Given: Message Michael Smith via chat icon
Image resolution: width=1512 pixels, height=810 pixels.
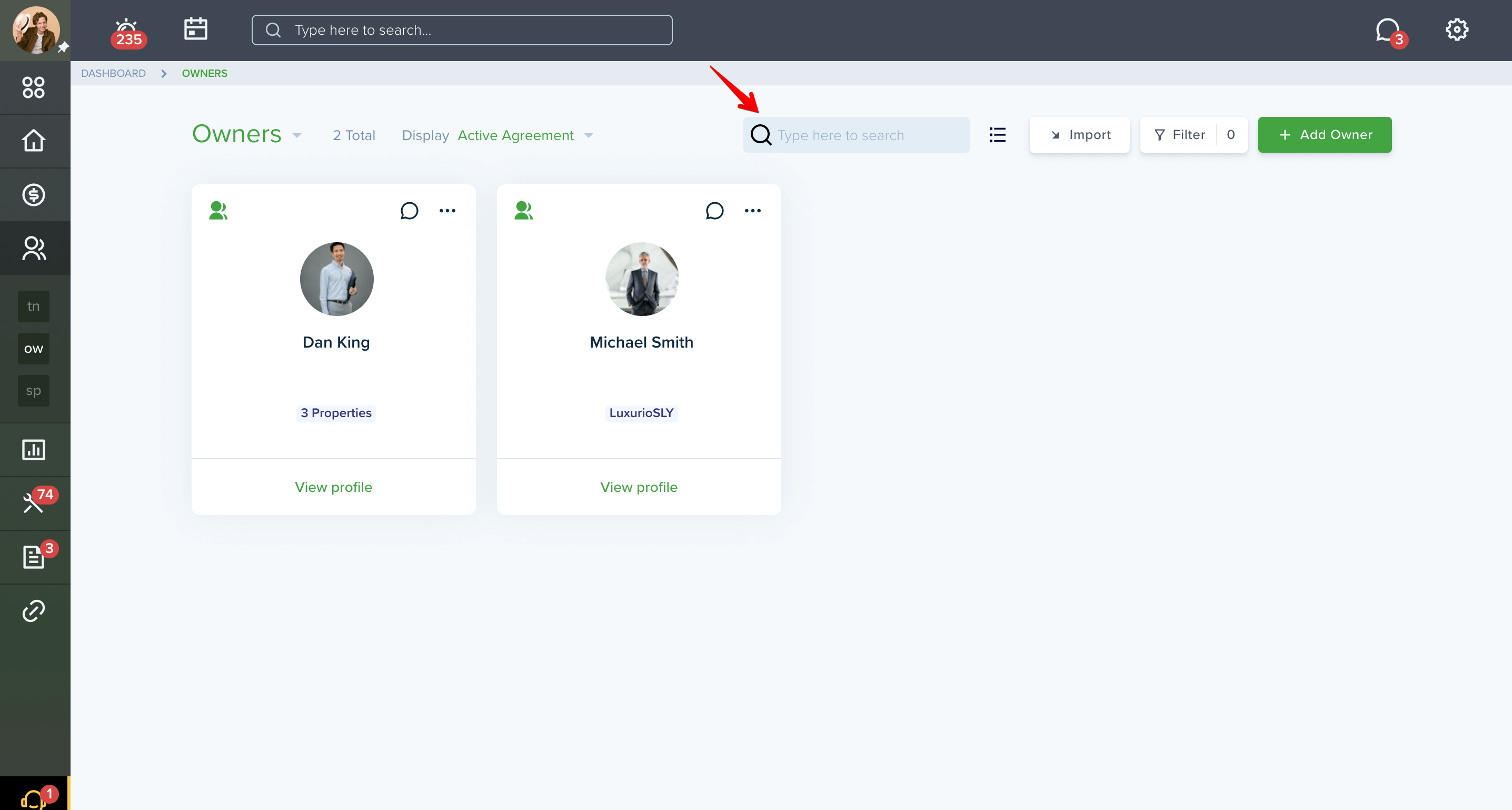Looking at the screenshot, I should coord(714,210).
